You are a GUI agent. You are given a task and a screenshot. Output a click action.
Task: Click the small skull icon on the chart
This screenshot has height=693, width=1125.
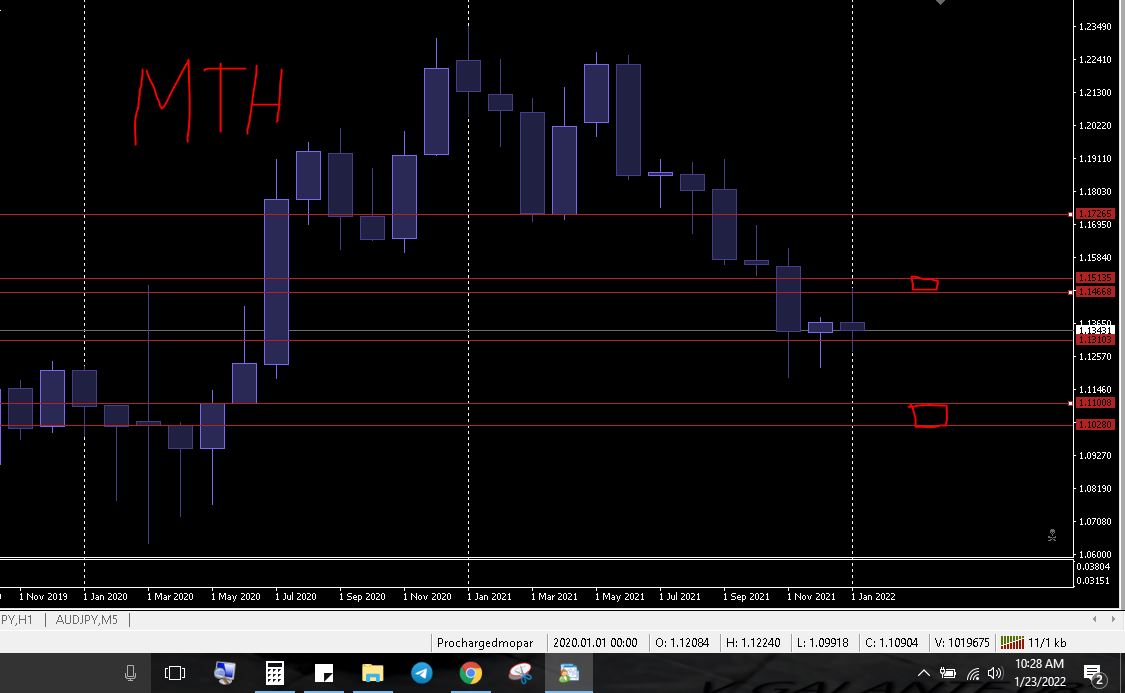(1052, 535)
